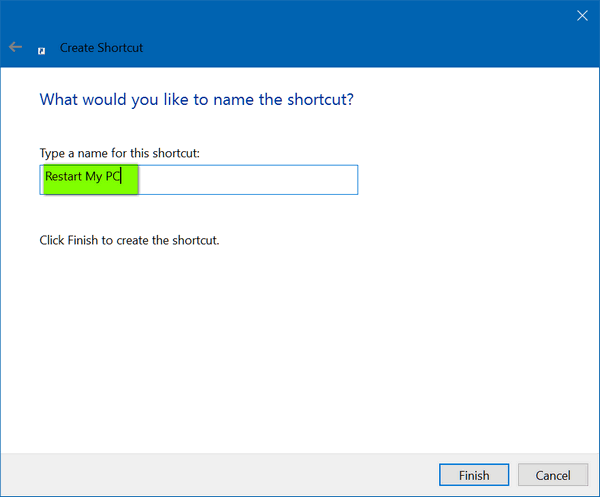The width and height of the screenshot is (600, 497).
Task: Click the word "Finish" in the instruction sentence
Action: pos(83,240)
